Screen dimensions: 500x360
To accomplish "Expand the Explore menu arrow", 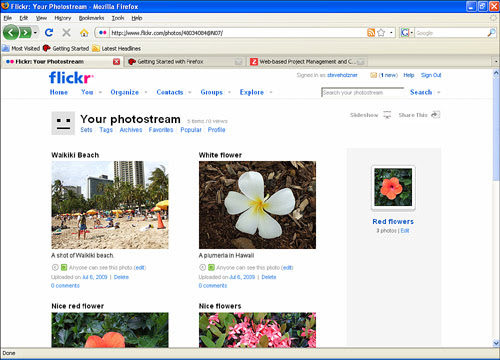I will click(271, 92).
